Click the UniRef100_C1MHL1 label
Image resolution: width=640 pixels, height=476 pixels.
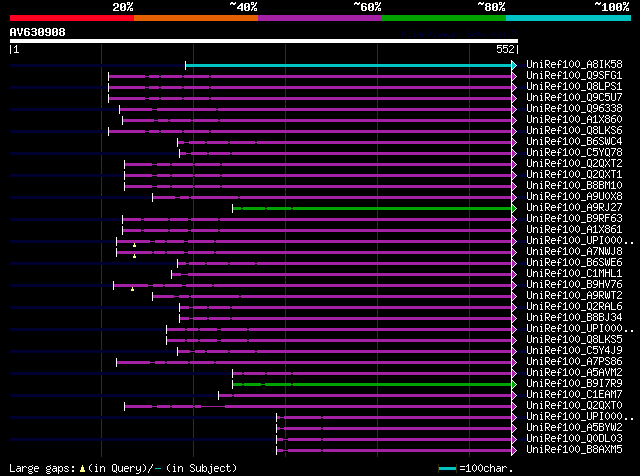click(x=574, y=274)
